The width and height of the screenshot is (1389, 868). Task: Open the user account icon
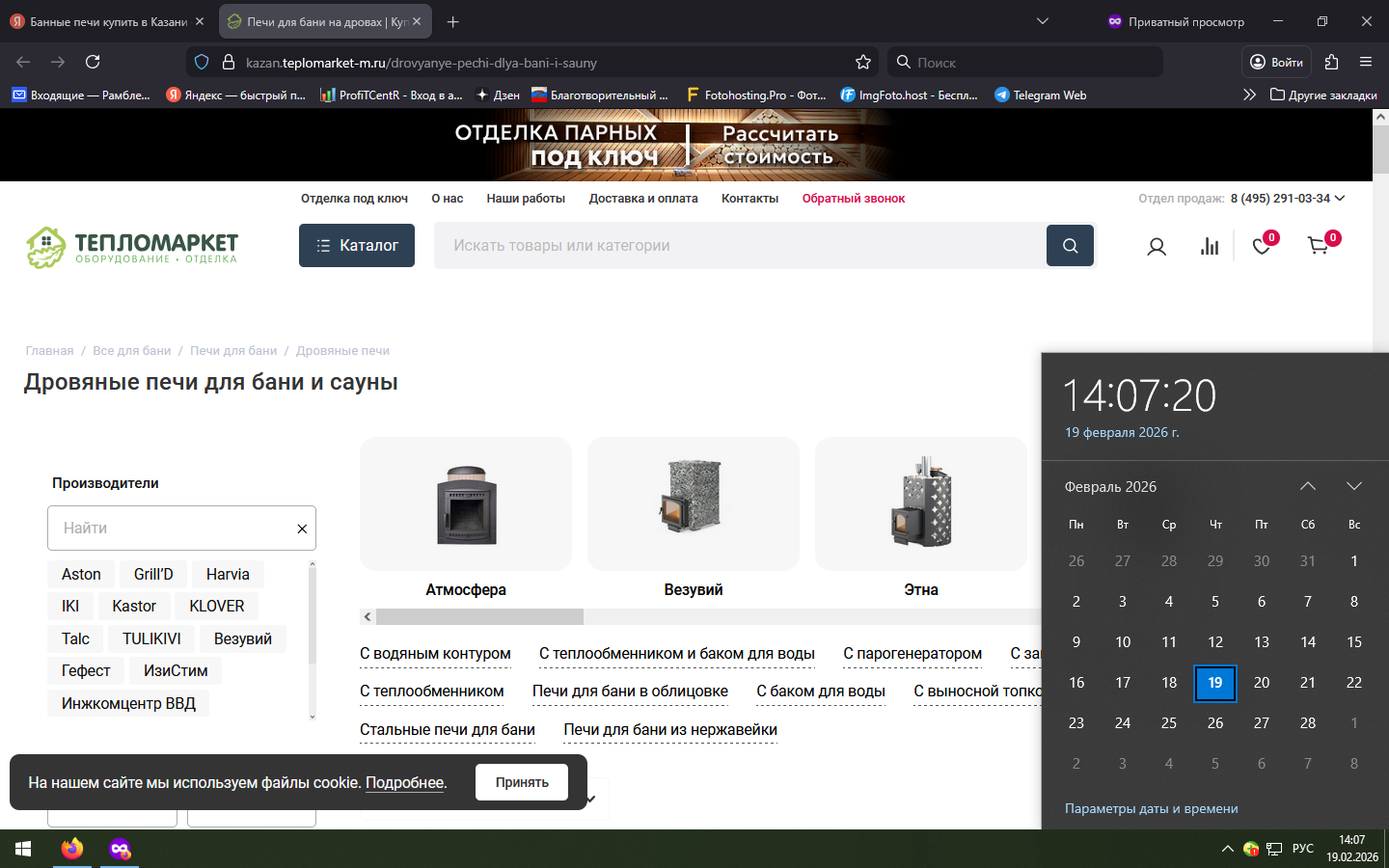[x=1157, y=247]
